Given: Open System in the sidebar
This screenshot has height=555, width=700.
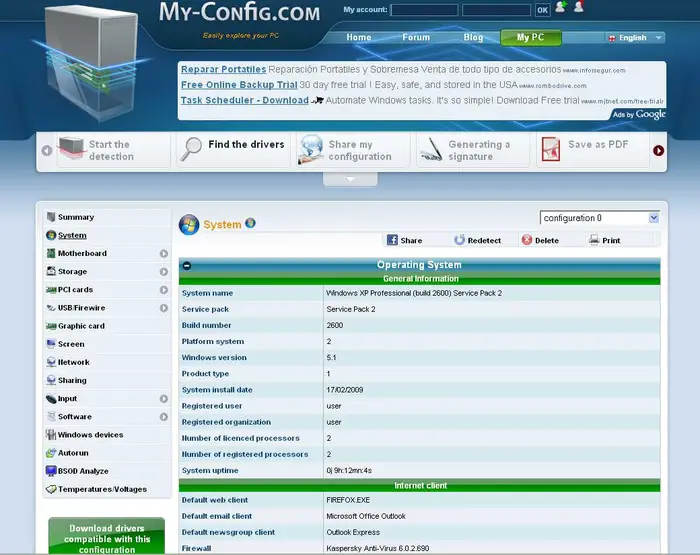Looking at the screenshot, I should tap(72, 235).
